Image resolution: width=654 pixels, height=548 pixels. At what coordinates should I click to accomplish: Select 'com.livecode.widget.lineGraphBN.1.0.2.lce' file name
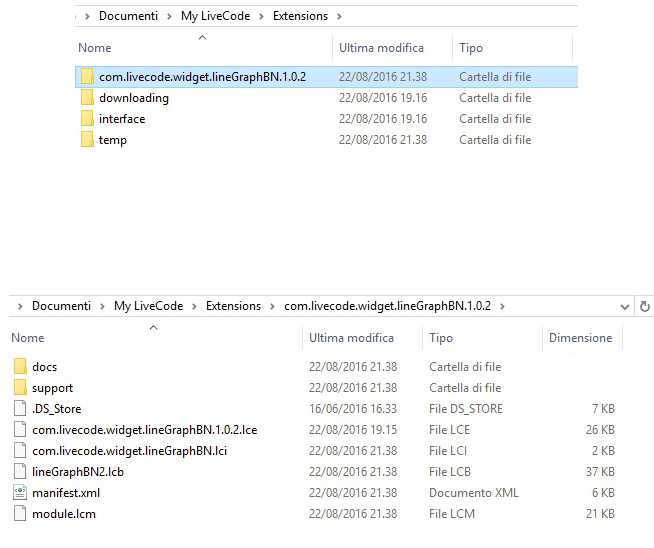point(145,430)
